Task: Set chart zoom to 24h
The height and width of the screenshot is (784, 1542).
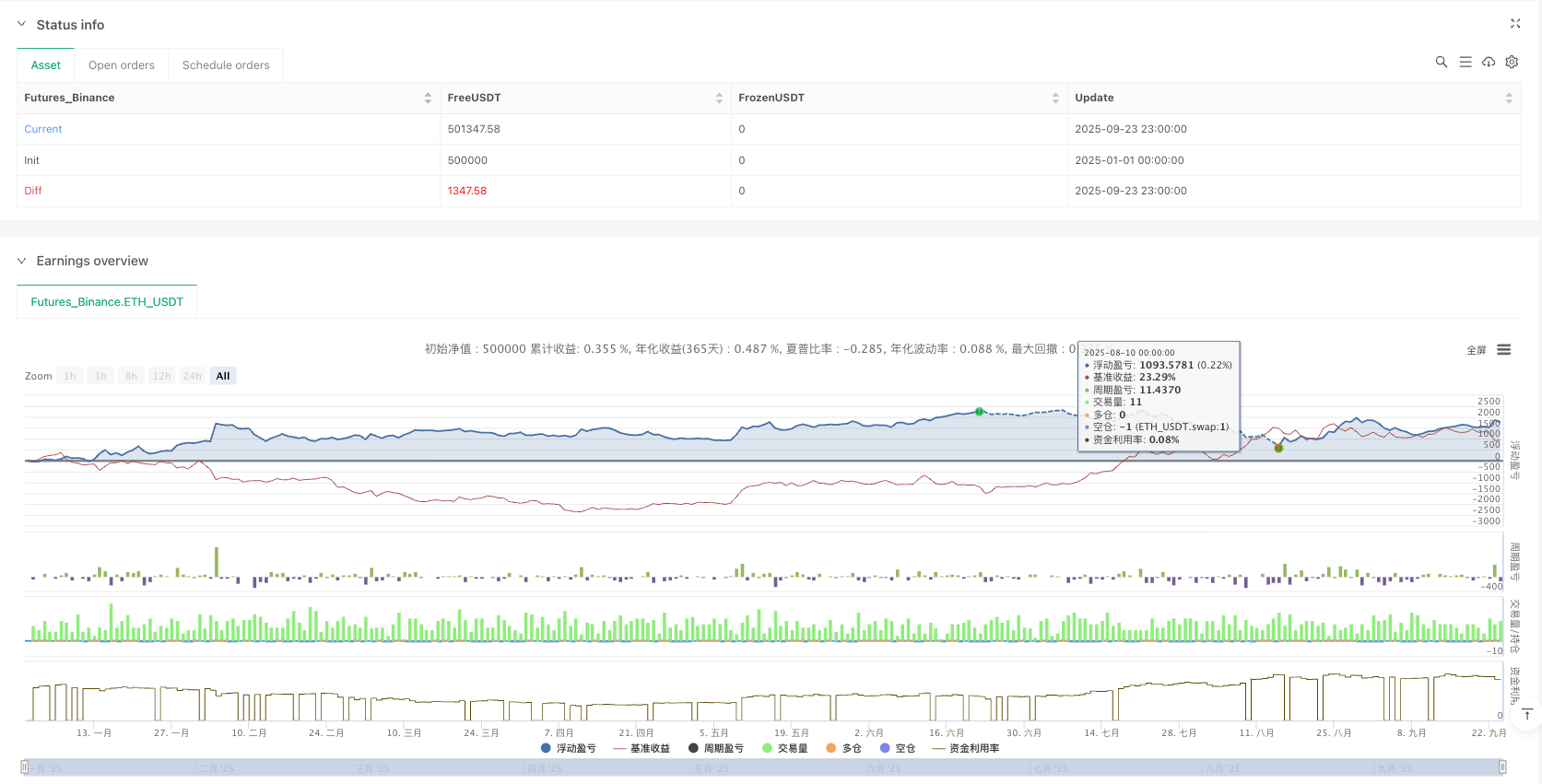Action: pos(192,376)
